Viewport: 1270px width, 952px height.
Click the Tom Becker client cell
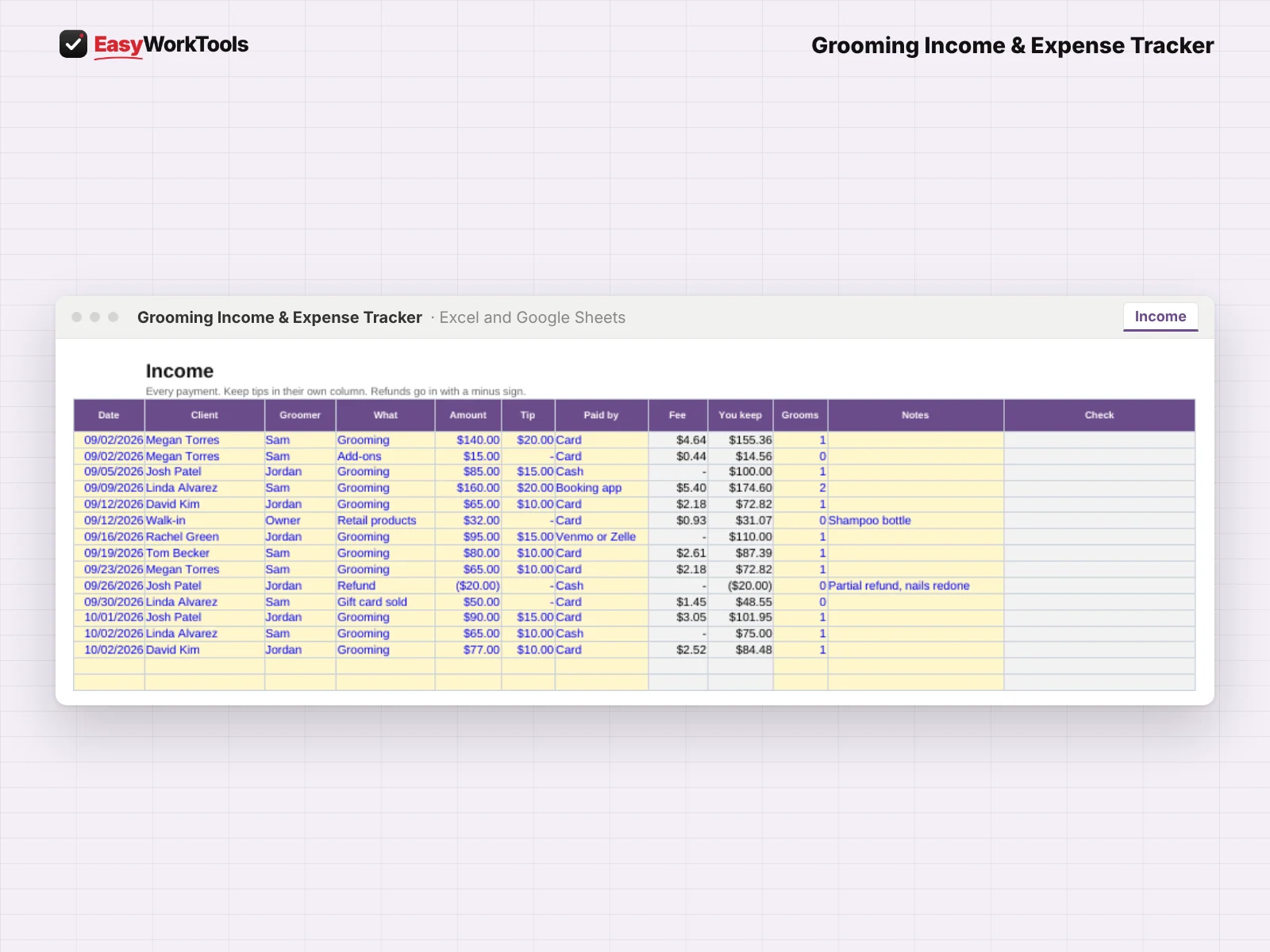204,553
